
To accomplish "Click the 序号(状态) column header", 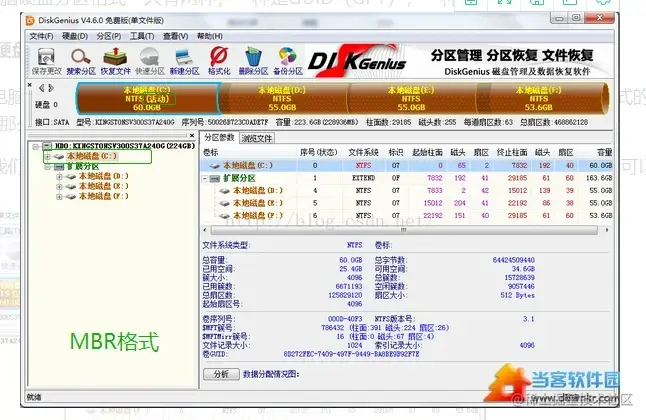I will coord(318,153).
